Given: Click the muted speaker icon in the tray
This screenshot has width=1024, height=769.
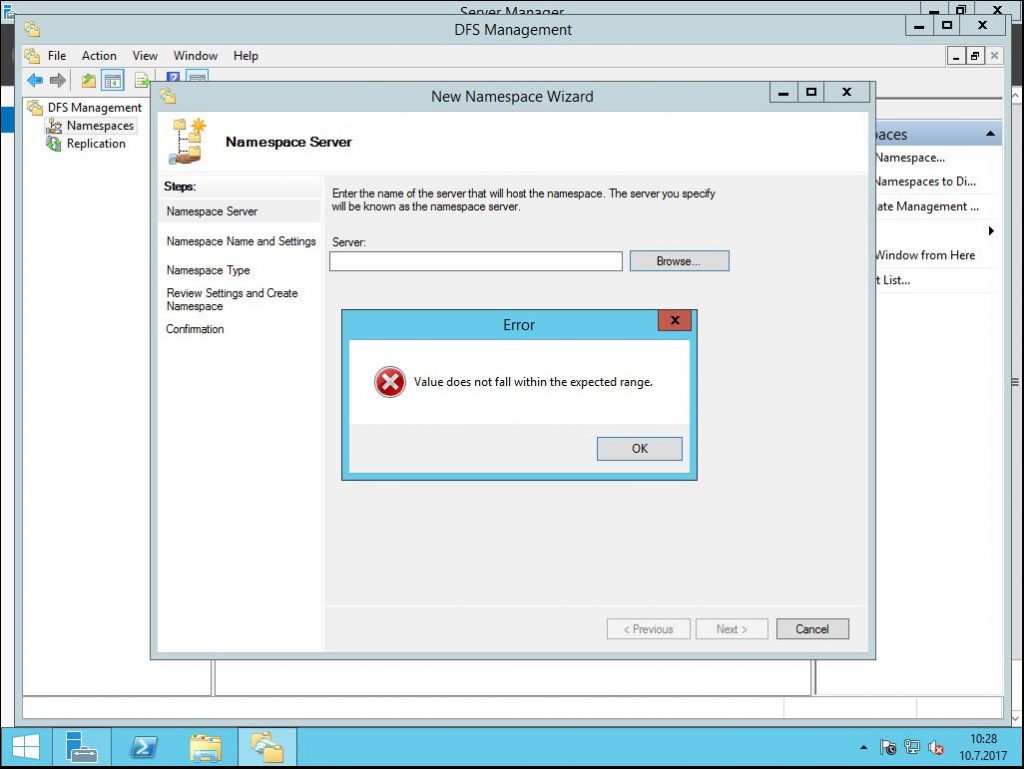Looking at the screenshot, I should coord(936,747).
